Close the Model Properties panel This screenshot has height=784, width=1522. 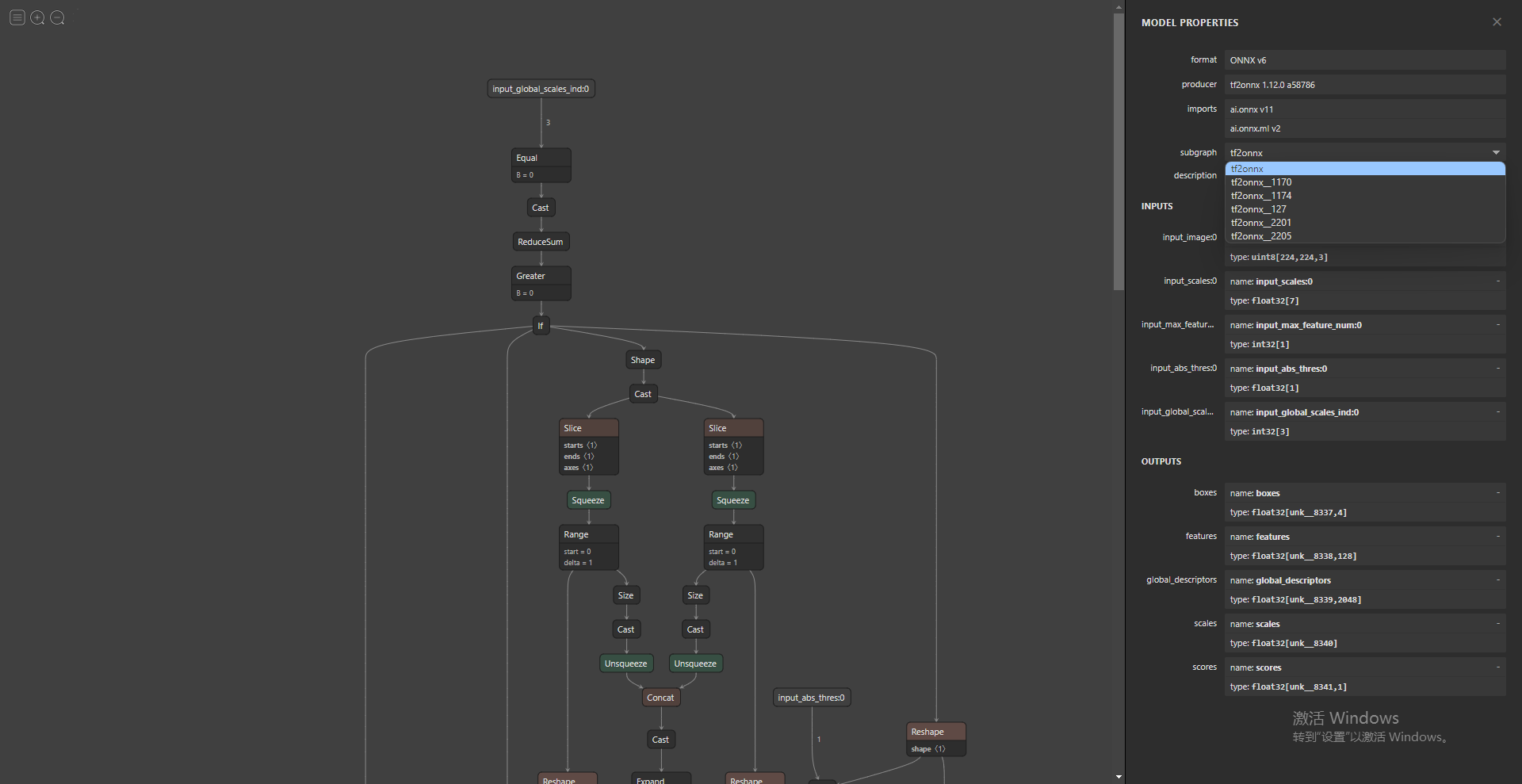point(1497,22)
